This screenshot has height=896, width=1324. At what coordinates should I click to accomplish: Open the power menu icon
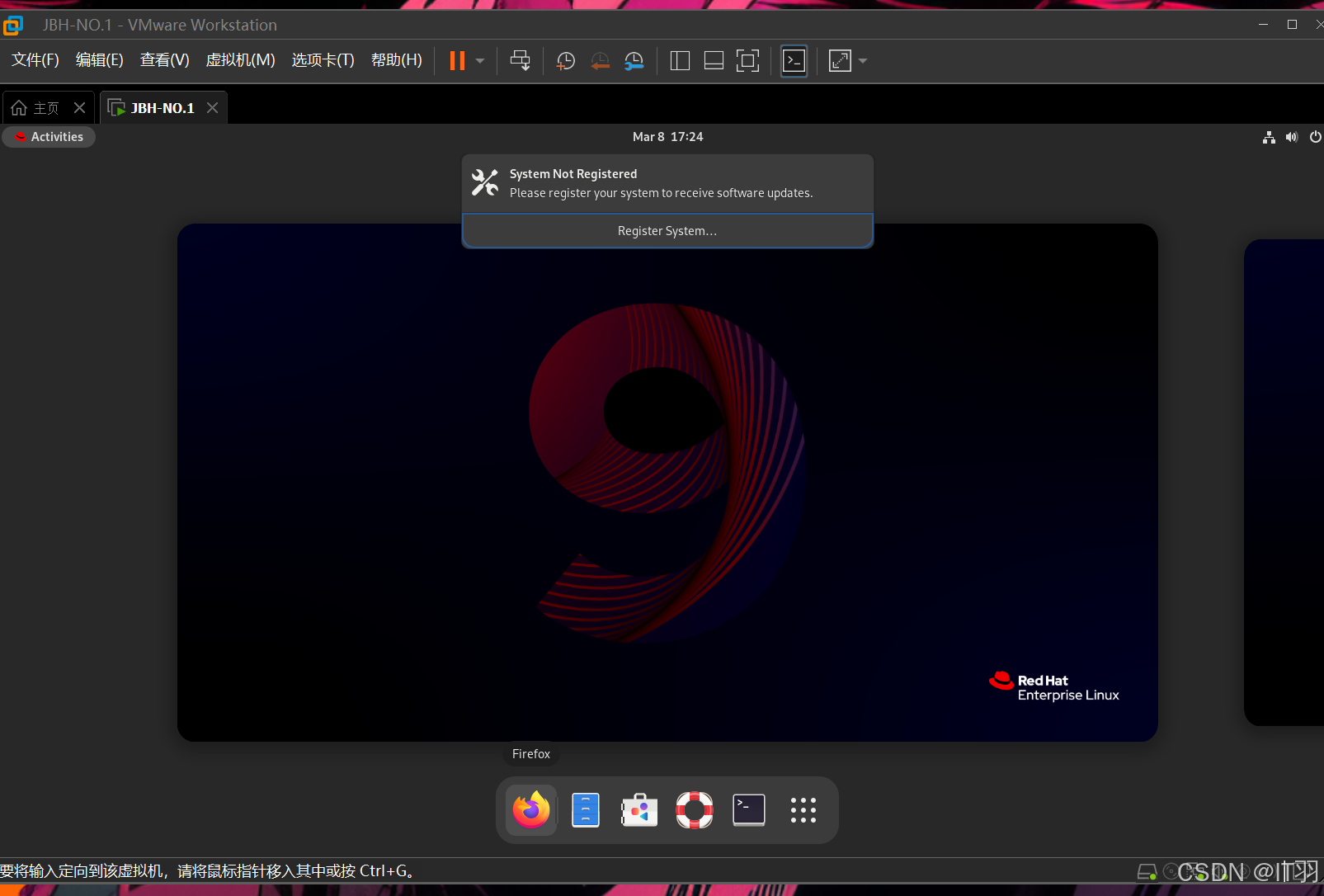point(1315,137)
